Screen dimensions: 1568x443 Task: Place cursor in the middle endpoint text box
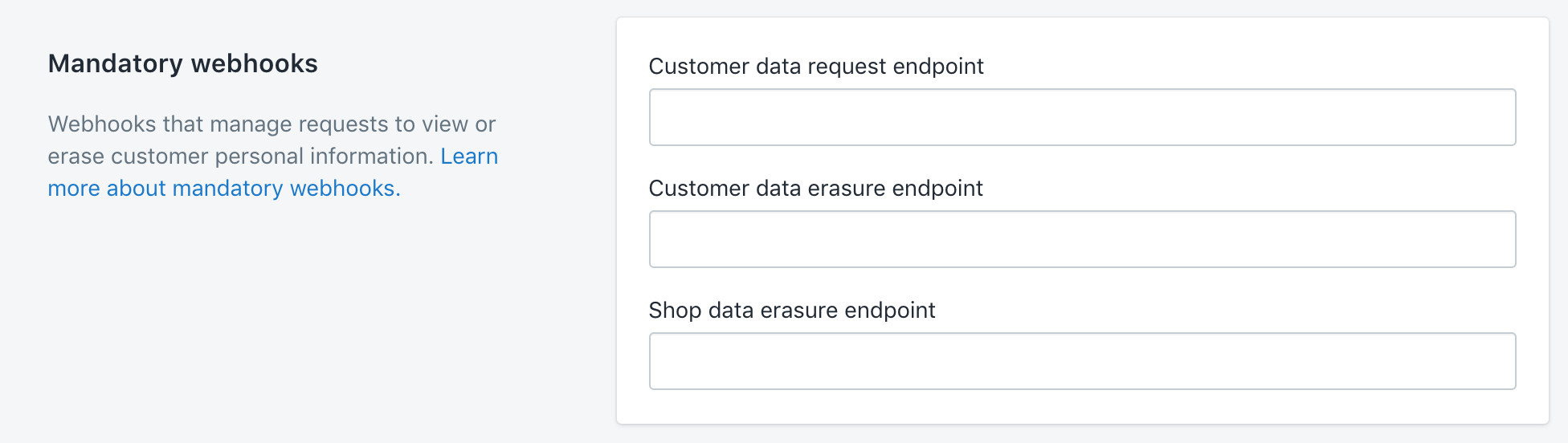pos(1082,239)
